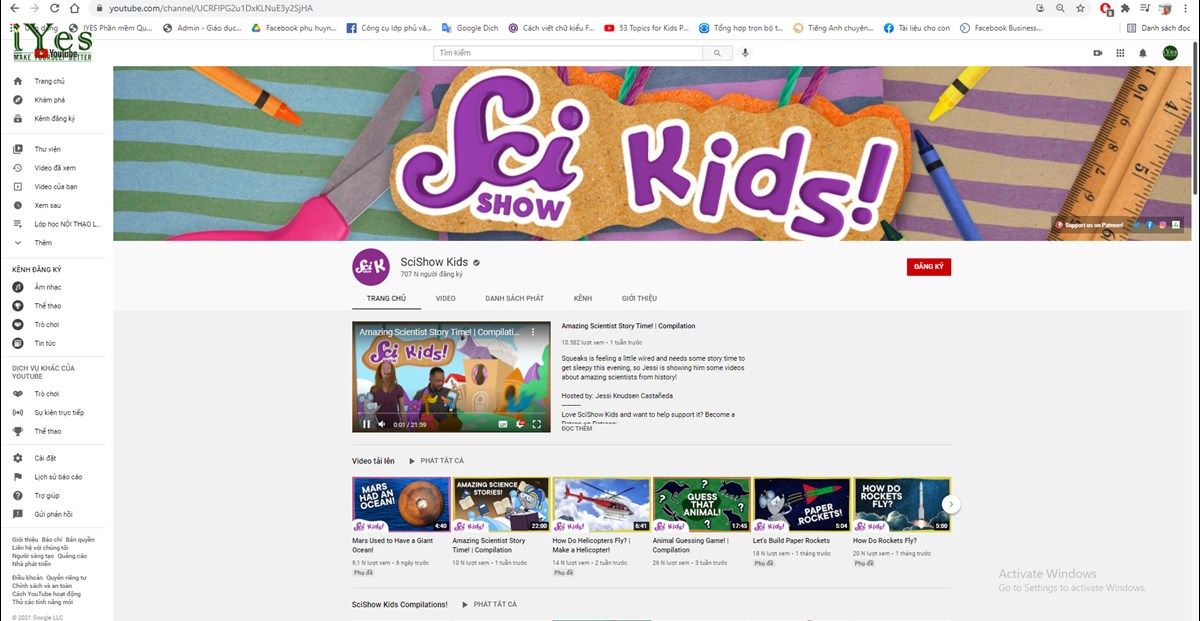Switch to the GIỚI THIỆU tab
This screenshot has height=621, width=1200.
639,298
